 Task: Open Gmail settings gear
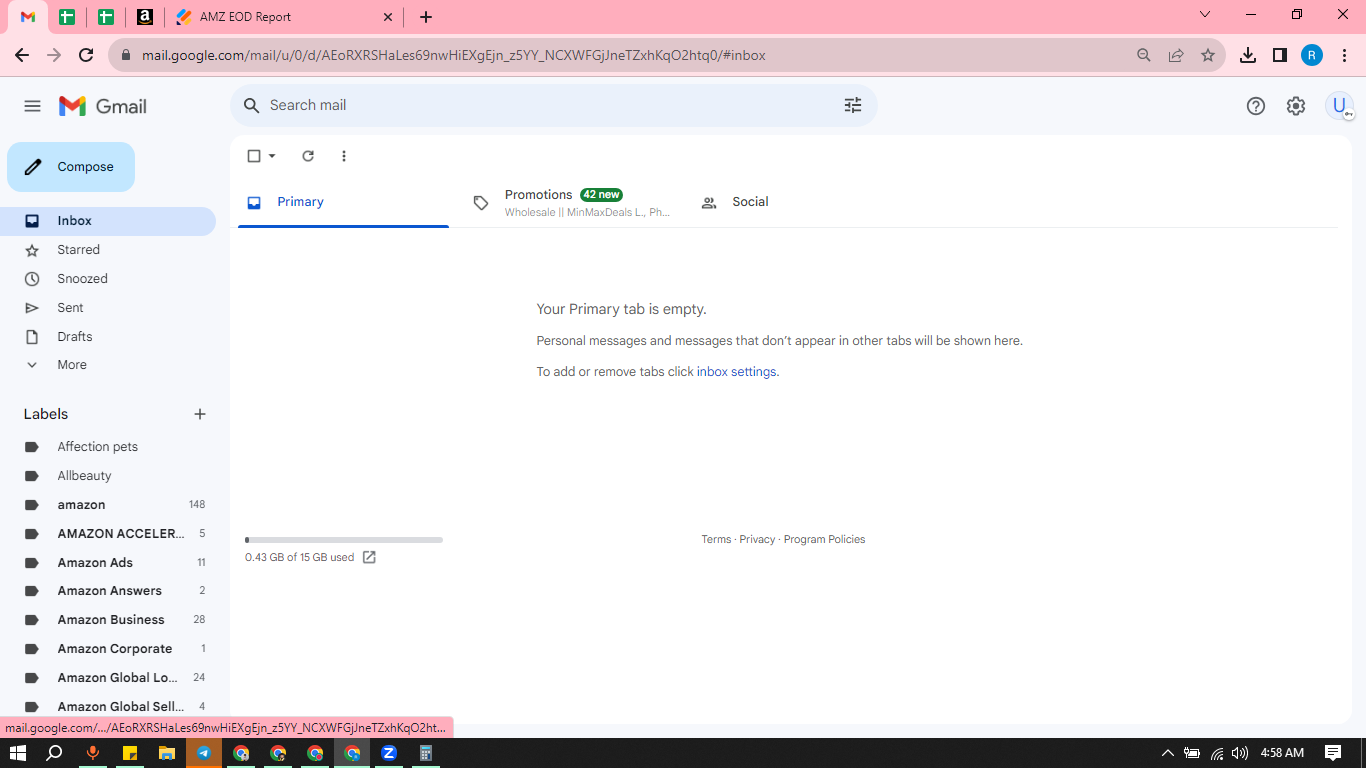pos(1296,106)
